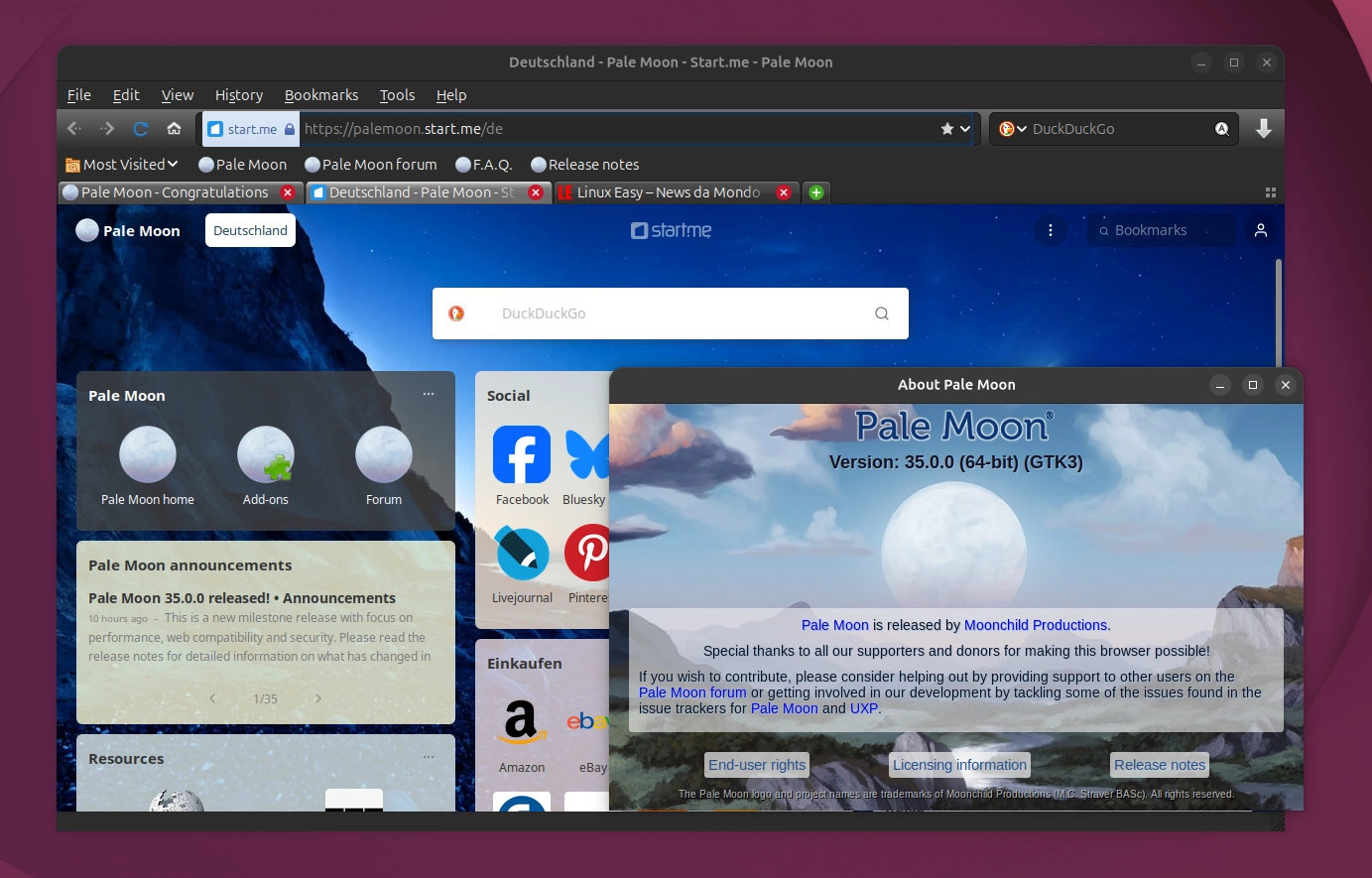Viewport: 1372px width, 878px height.
Task: Open the Downloads arrow button
Action: pyautogui.click(x=1263, y=129)
